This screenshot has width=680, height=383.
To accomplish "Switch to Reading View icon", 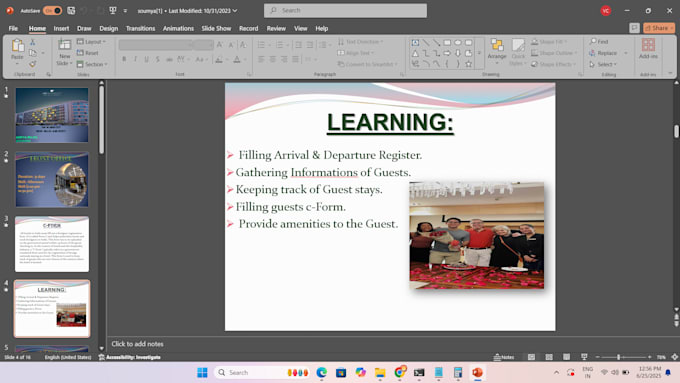I will coord(566,357).
